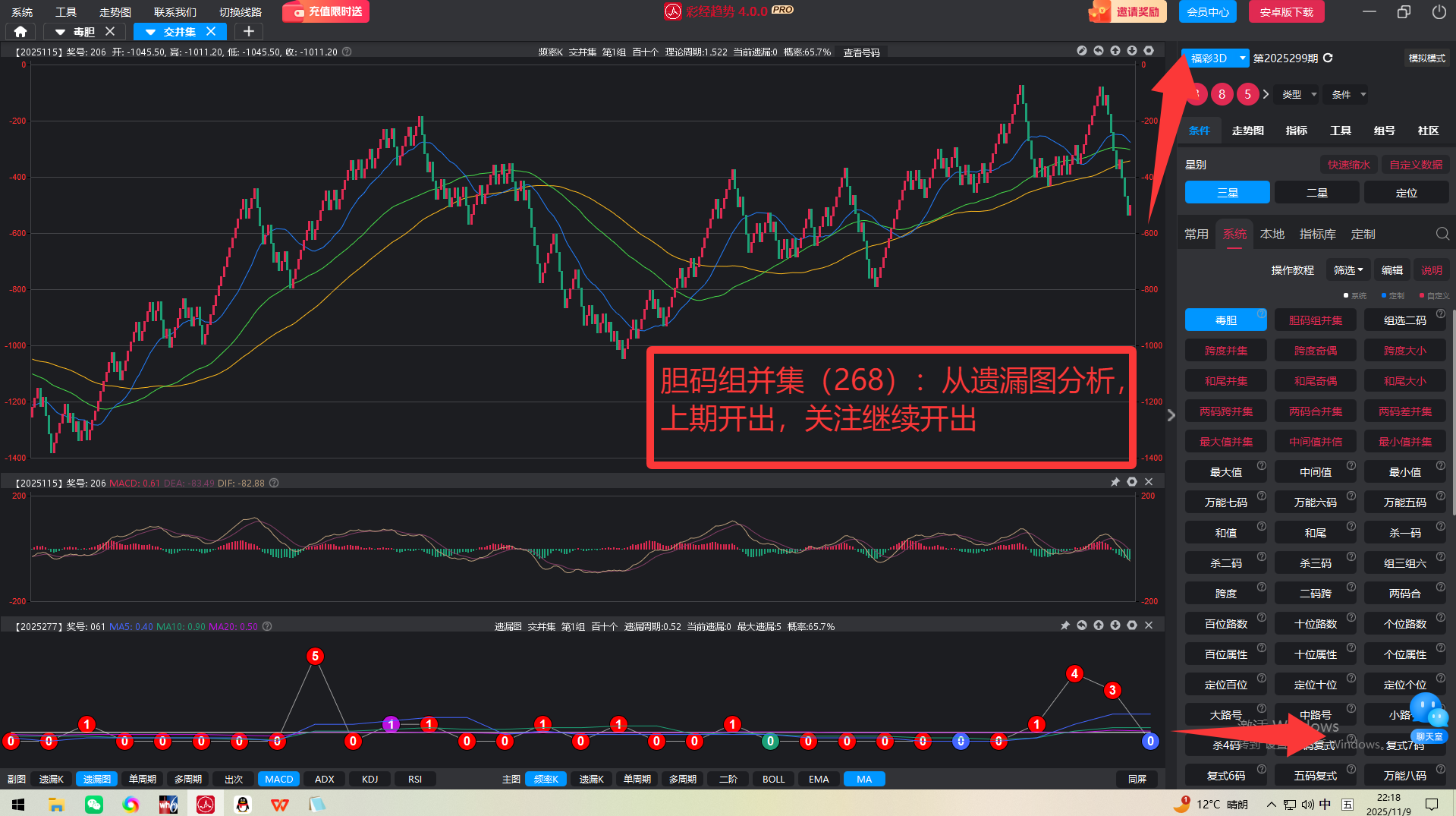Screen dimensions: 1456x816
Task: Switch to the 指标库 tab
Action: (1317, 234)
